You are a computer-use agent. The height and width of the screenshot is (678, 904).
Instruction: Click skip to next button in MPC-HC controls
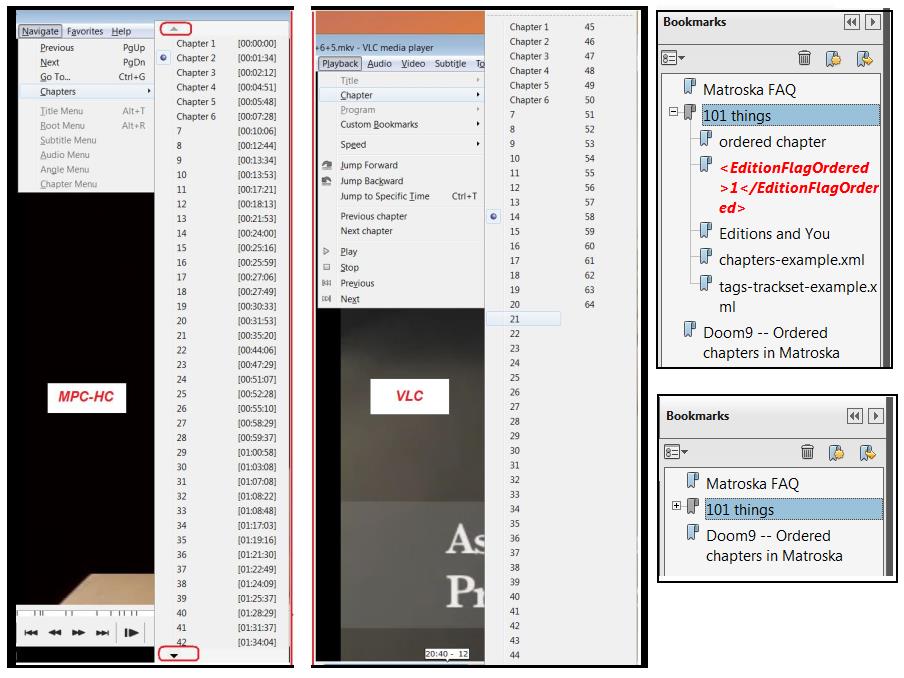[103, 632]
